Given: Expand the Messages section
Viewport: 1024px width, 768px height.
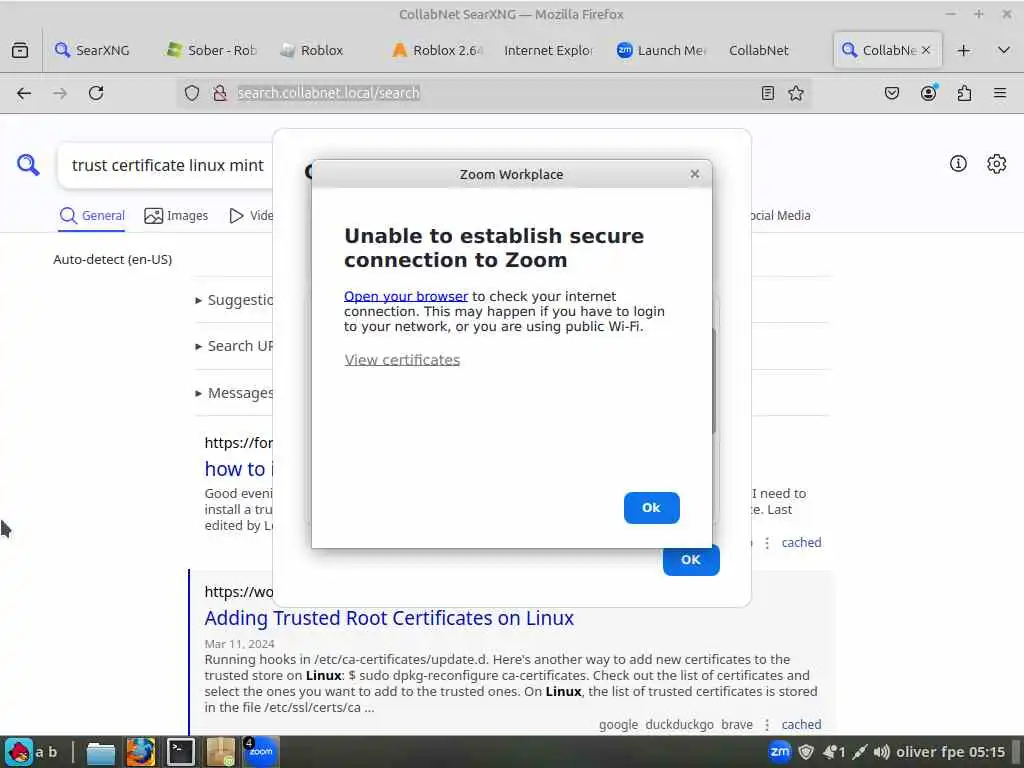Looking at the screenshot, I should tap(234, 393).
